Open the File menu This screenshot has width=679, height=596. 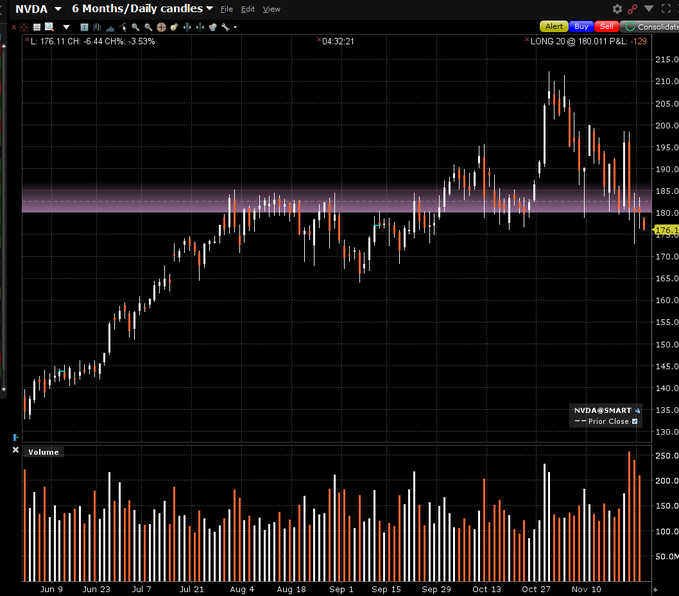[227, 8]
